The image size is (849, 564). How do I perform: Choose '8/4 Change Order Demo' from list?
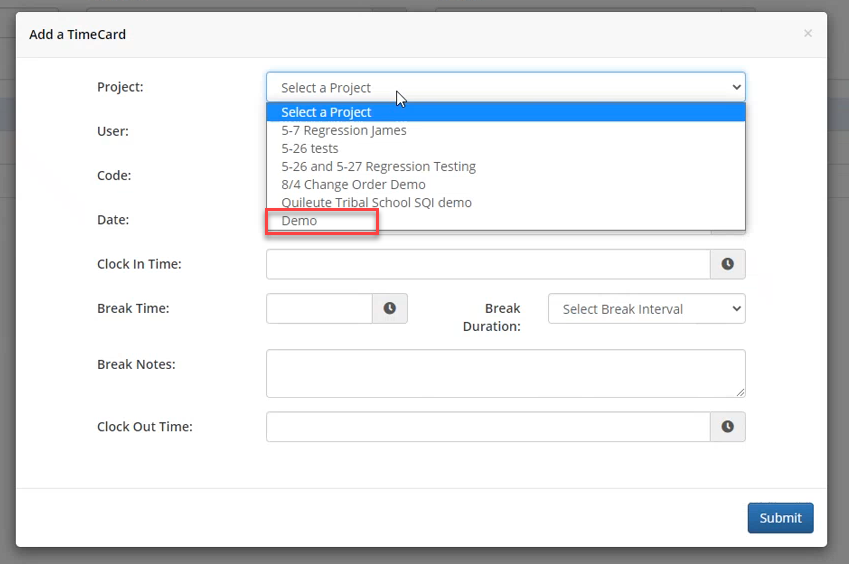pyautogui.click(x=353, y=184)
